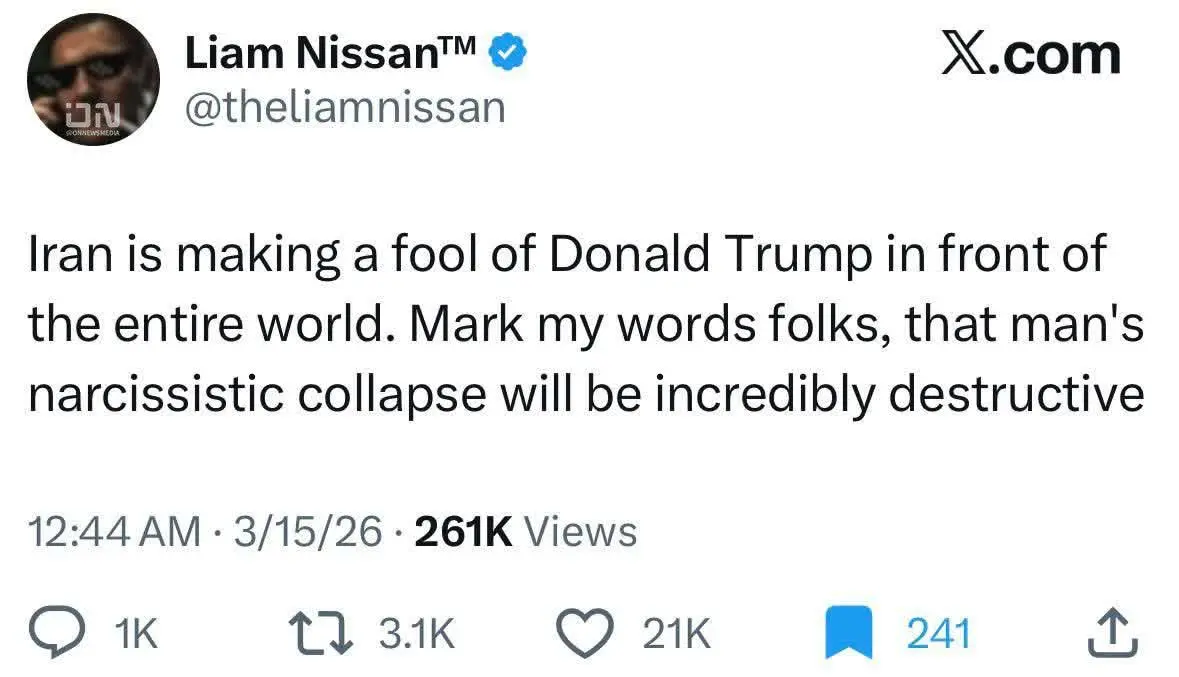Click the word 'Iran' starting the tweet
The height and width of the screenshot is (677, 1179).
(x=68, y=254)
